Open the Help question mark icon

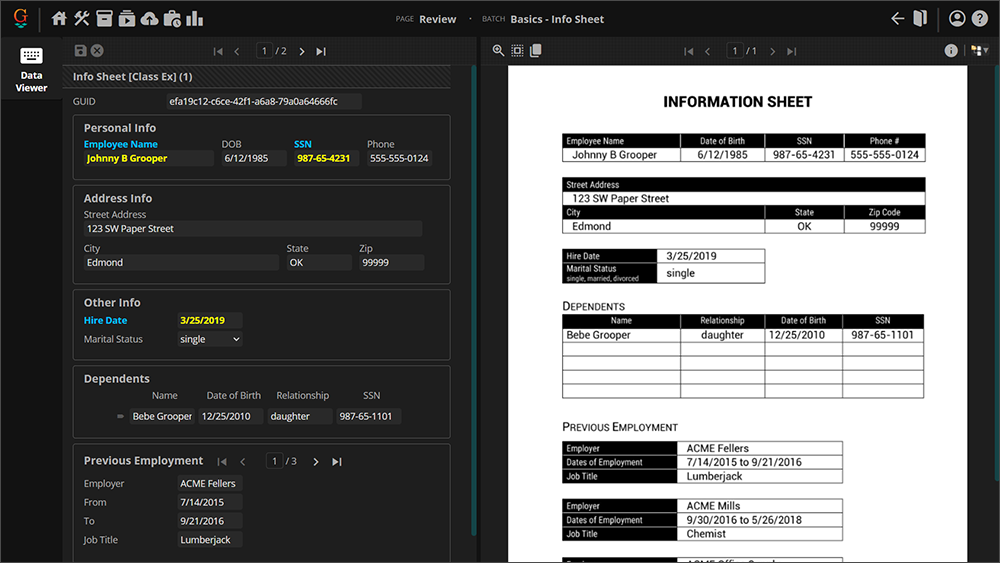pyautogui.click(x=979, y=18)
